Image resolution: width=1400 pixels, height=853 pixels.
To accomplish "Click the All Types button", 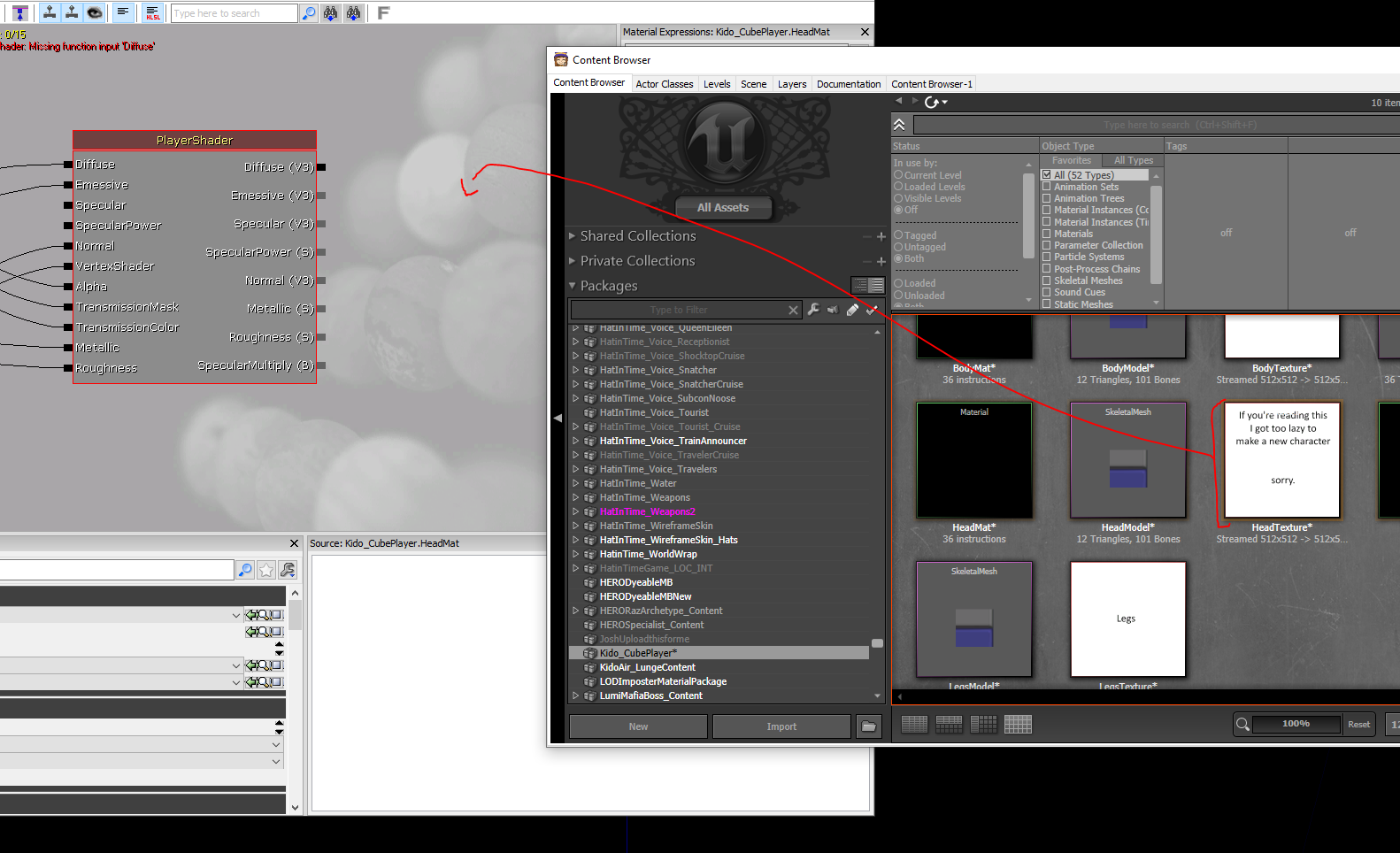I will coord(1134,160).
